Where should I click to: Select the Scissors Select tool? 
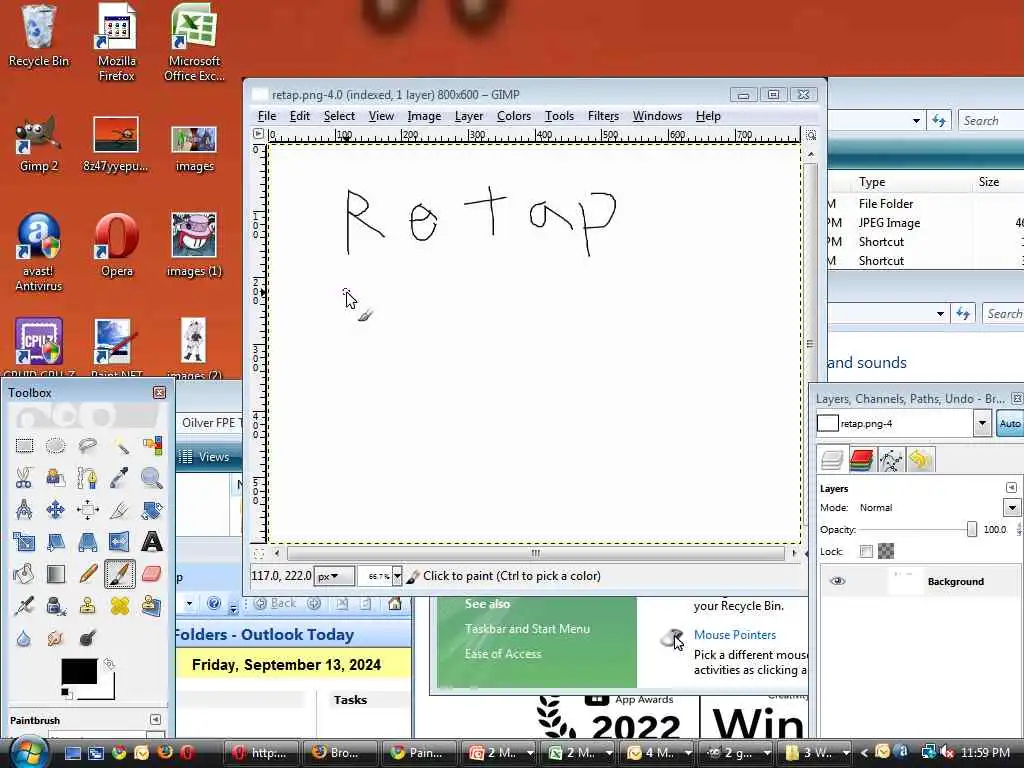pyautogui.click(x=24, y=478)
